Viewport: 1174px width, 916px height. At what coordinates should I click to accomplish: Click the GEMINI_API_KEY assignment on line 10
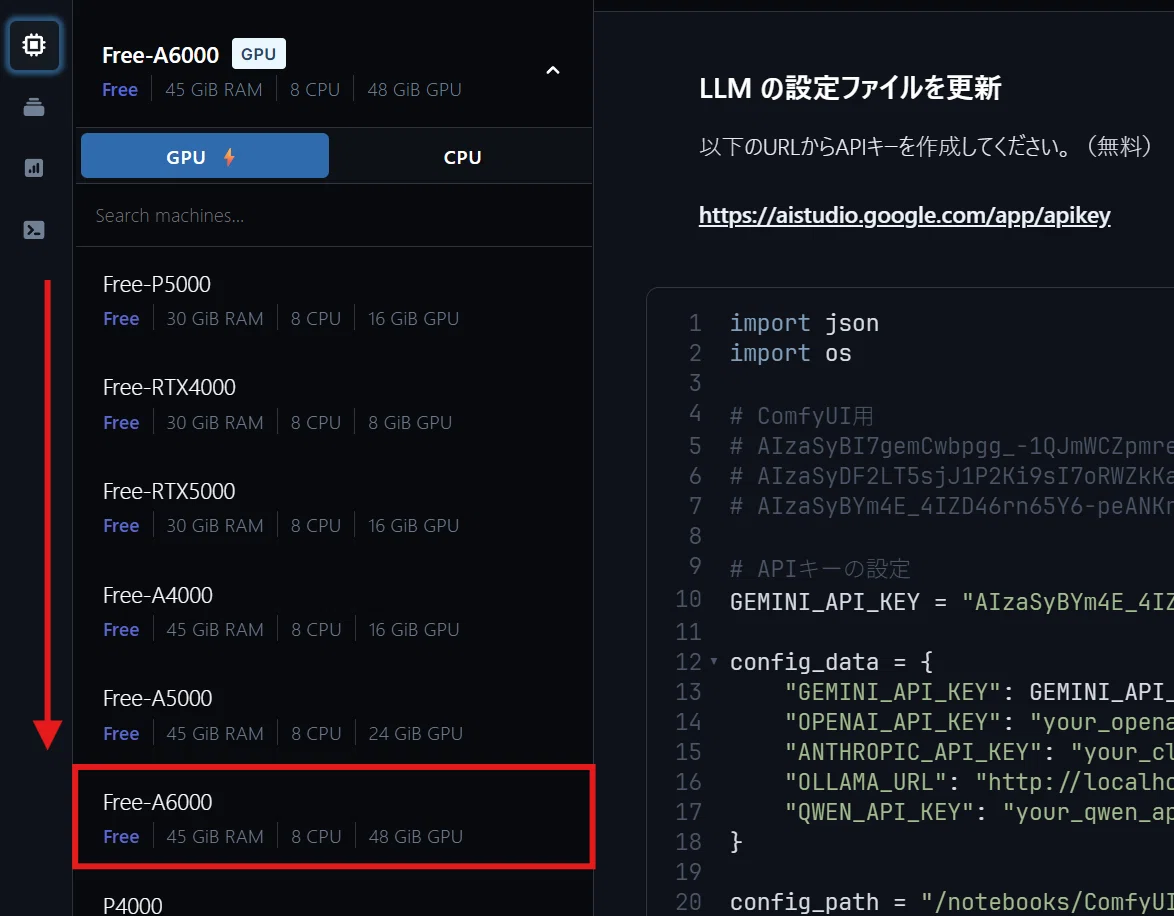(x=952, y=601)
